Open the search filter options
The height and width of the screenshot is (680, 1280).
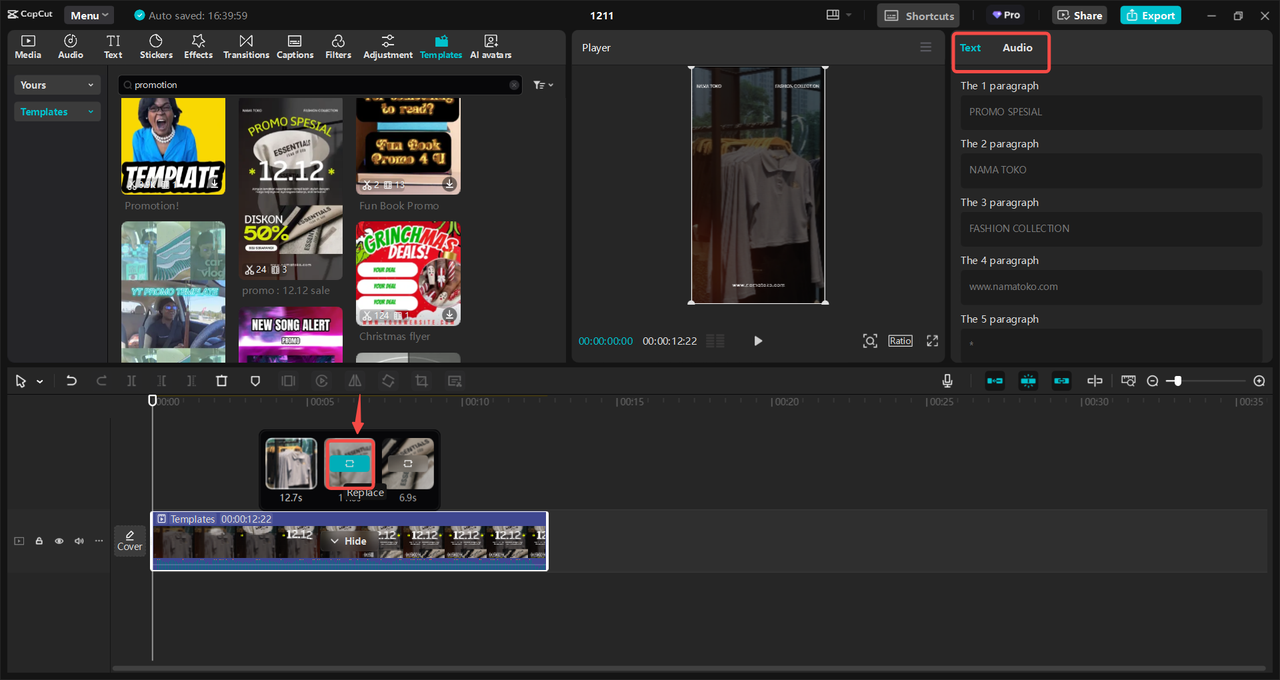543,85
